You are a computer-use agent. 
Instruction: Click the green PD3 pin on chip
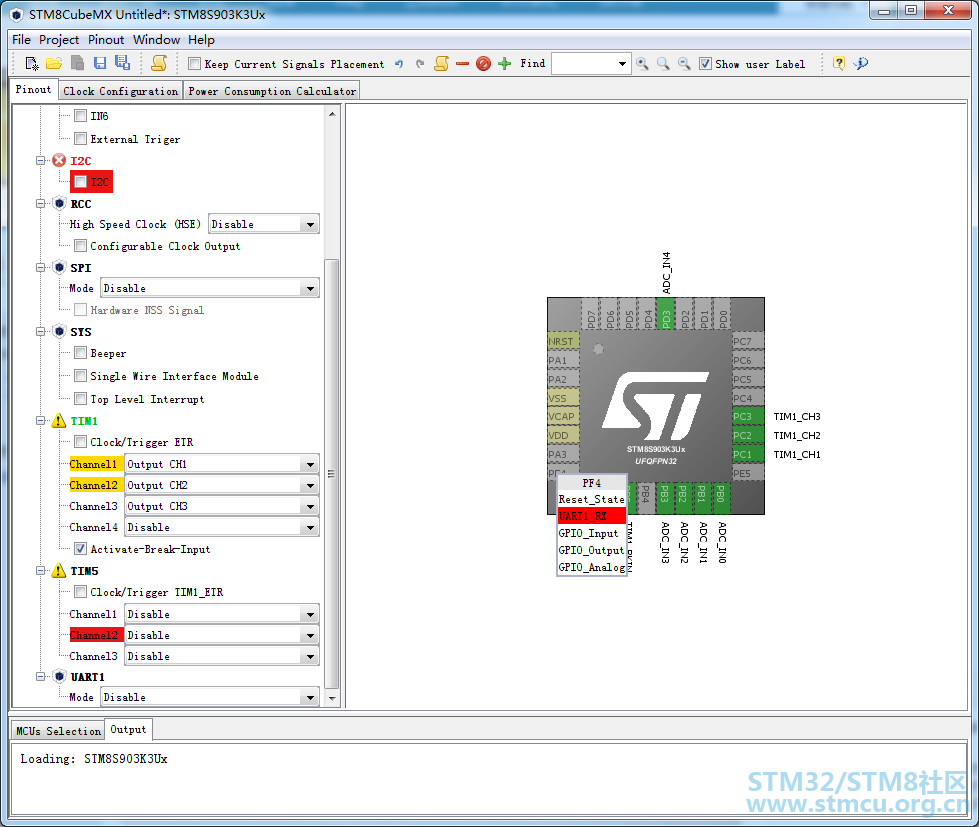(x=666, y=315)
